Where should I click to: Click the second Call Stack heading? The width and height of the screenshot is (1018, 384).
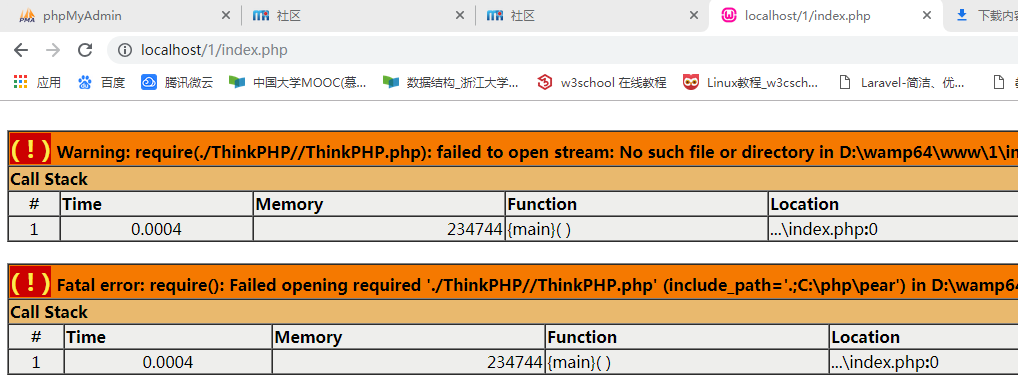[49, 313]
